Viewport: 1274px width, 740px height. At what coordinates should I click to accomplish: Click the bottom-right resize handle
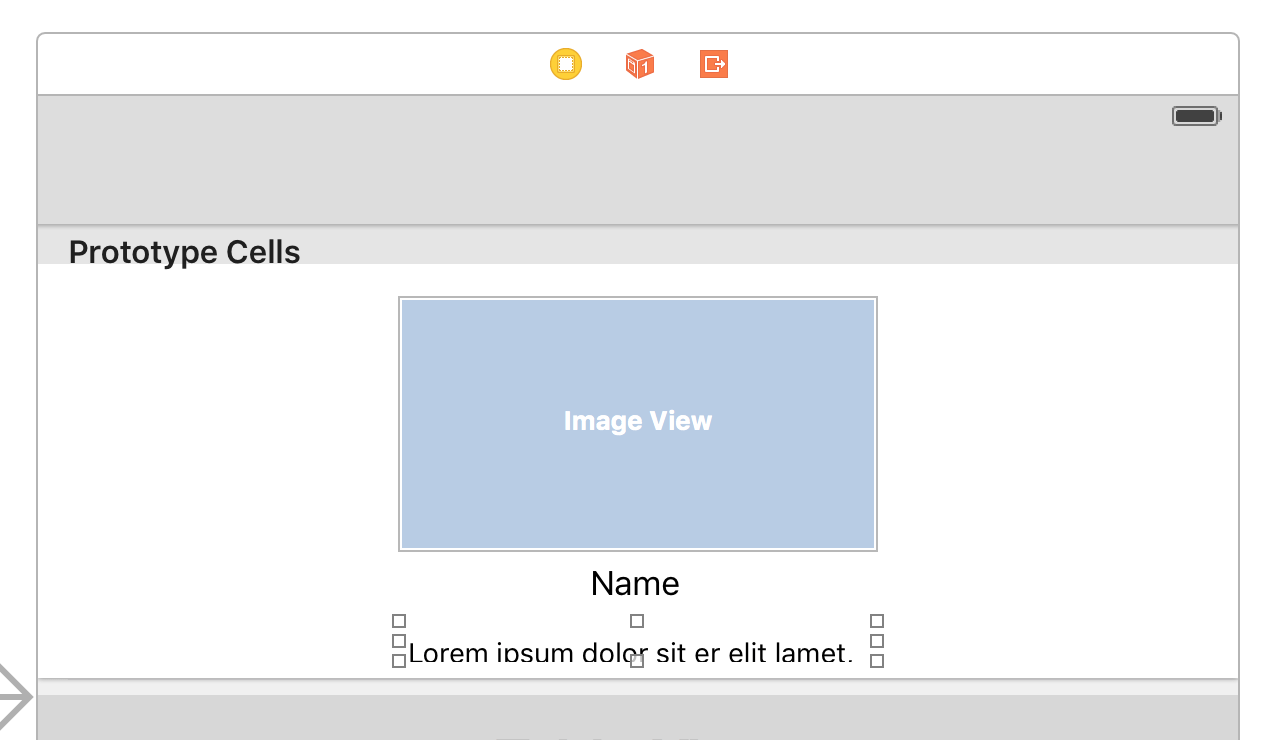(x=877, y=661)
